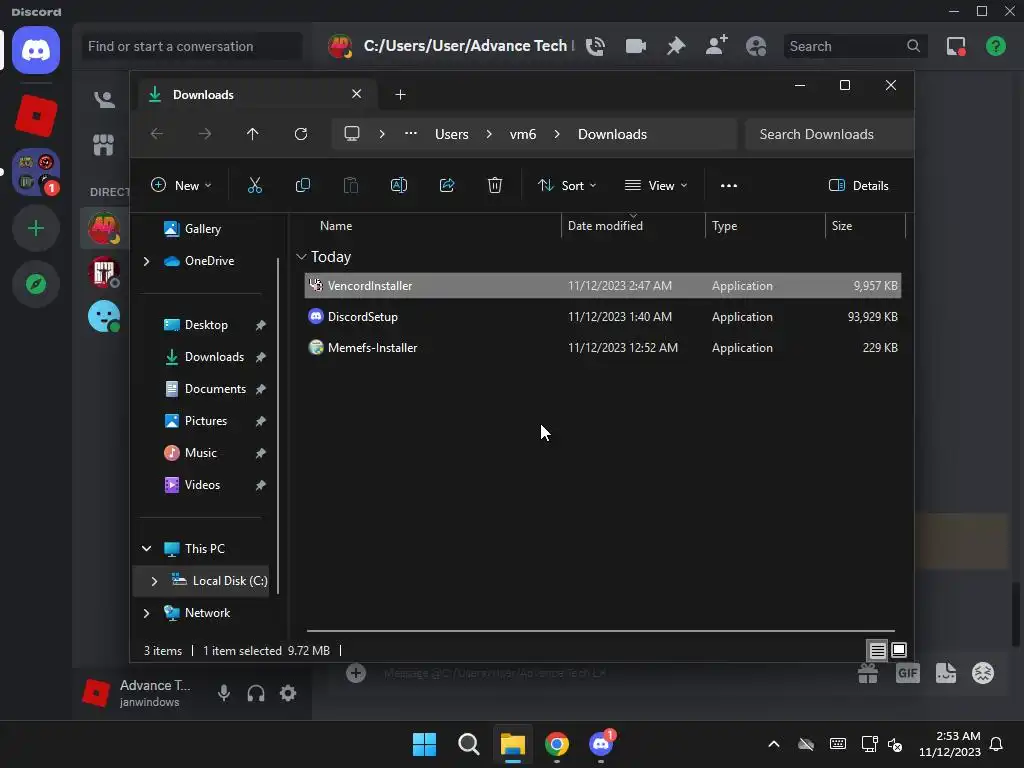Screen dimensions: 1024x768
Task: Open emoji picker in Discord
Action: (x=983, y=673)
